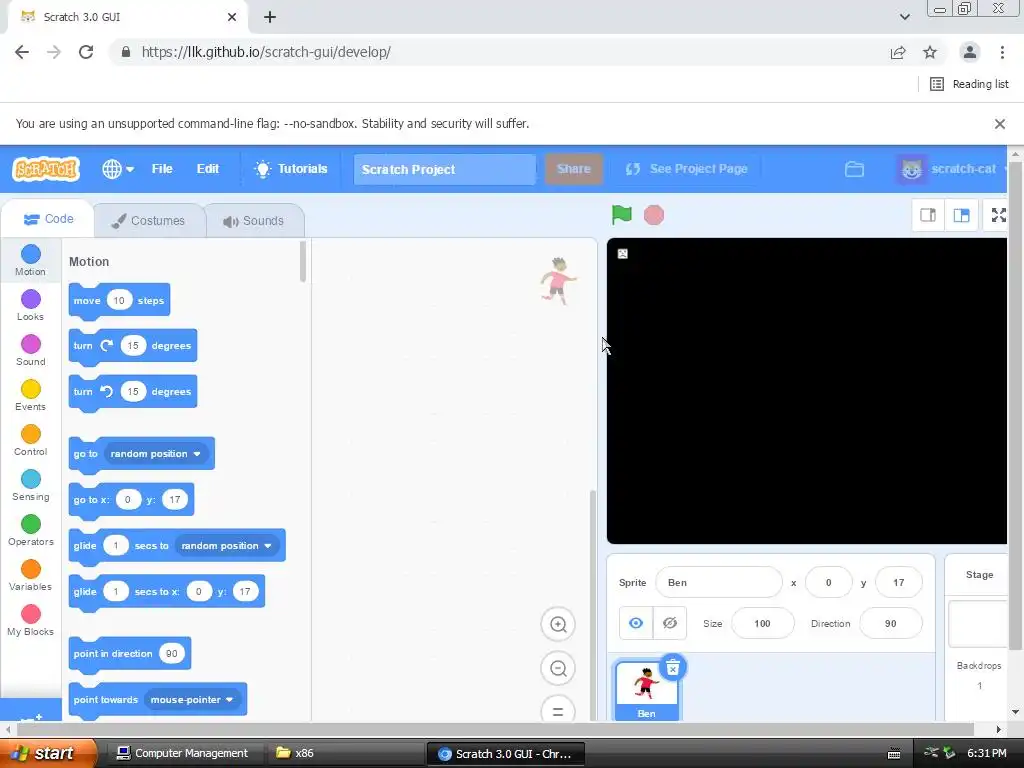This screenshot has width=1024, height=768.
Task: Click the Scratch Project title field
Action: 445,169
